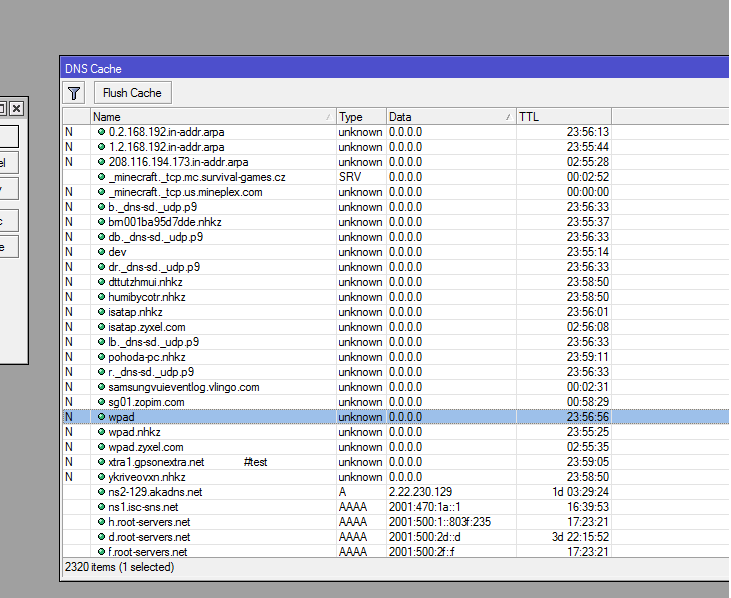Screen dimensions: 731x598
Task: Click TTL value 16:39:53
Action: 587,507
